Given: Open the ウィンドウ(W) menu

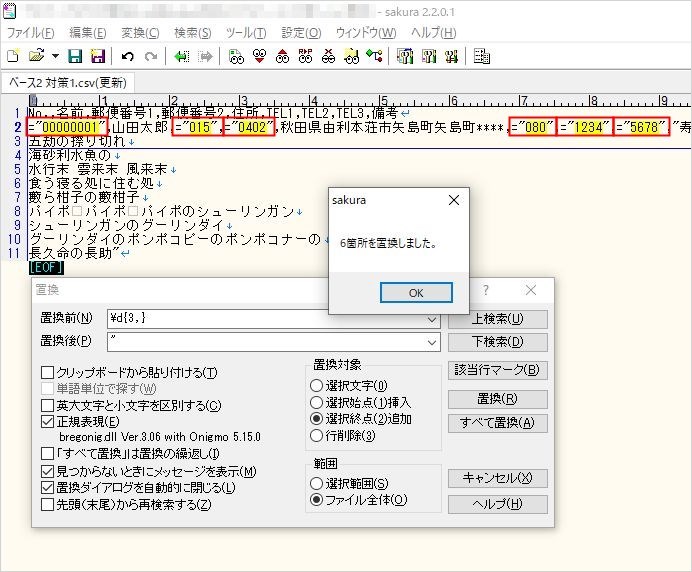Looking at the screenshot, I should pyautogui.click(x=366, y=33).
